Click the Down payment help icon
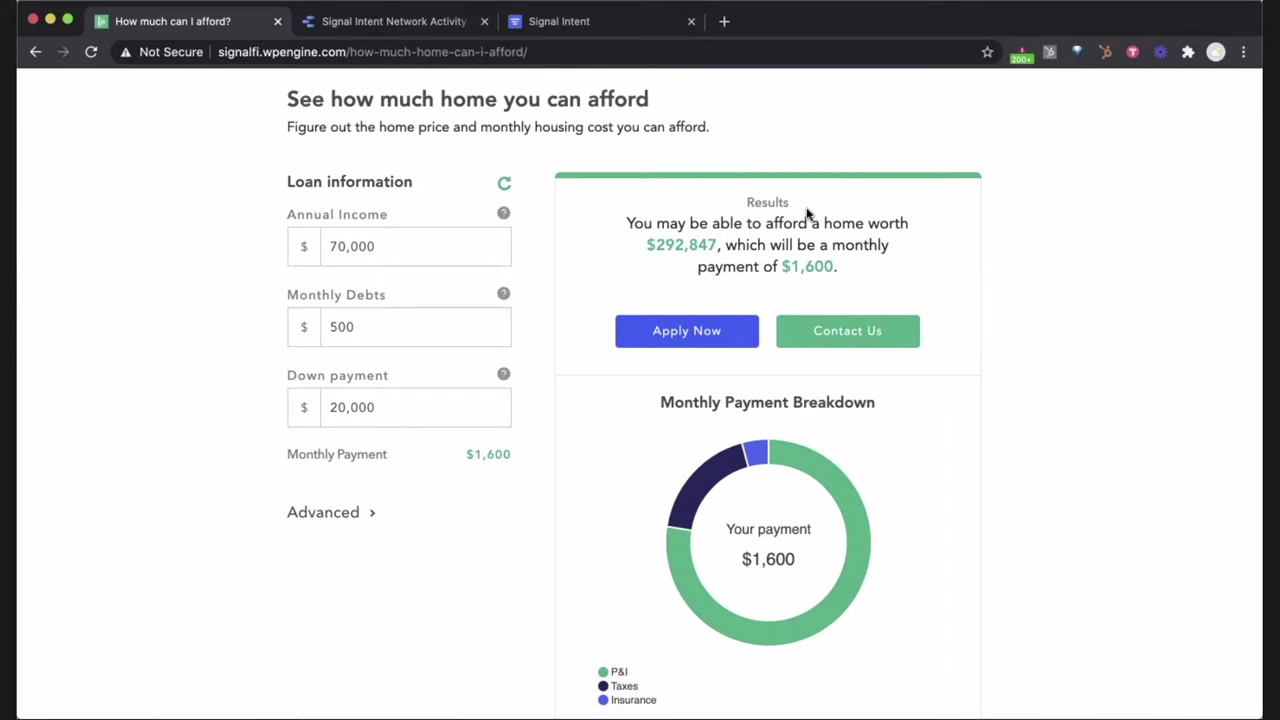 [x=503, y=374]
